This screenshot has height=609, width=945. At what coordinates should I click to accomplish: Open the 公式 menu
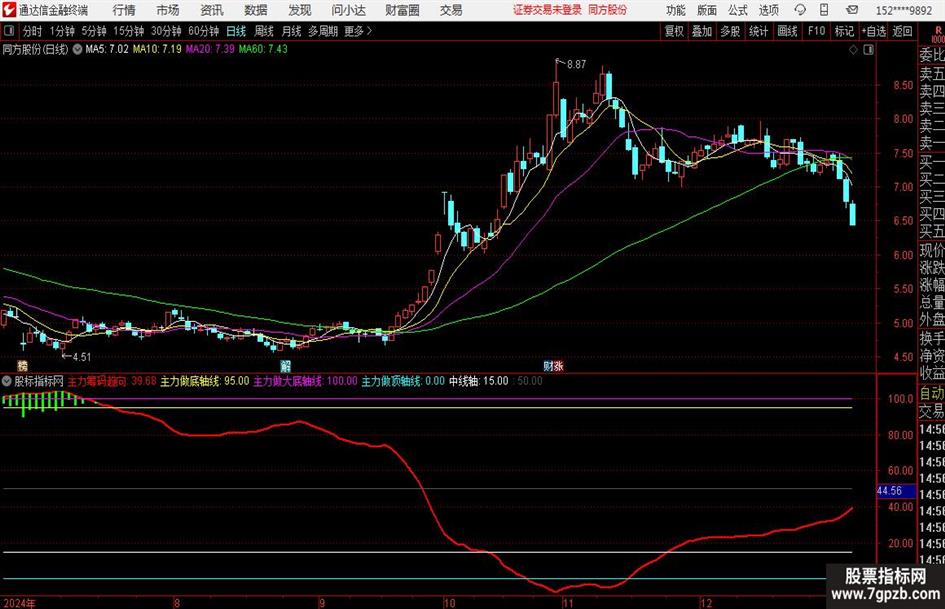(x=738, y=10)
